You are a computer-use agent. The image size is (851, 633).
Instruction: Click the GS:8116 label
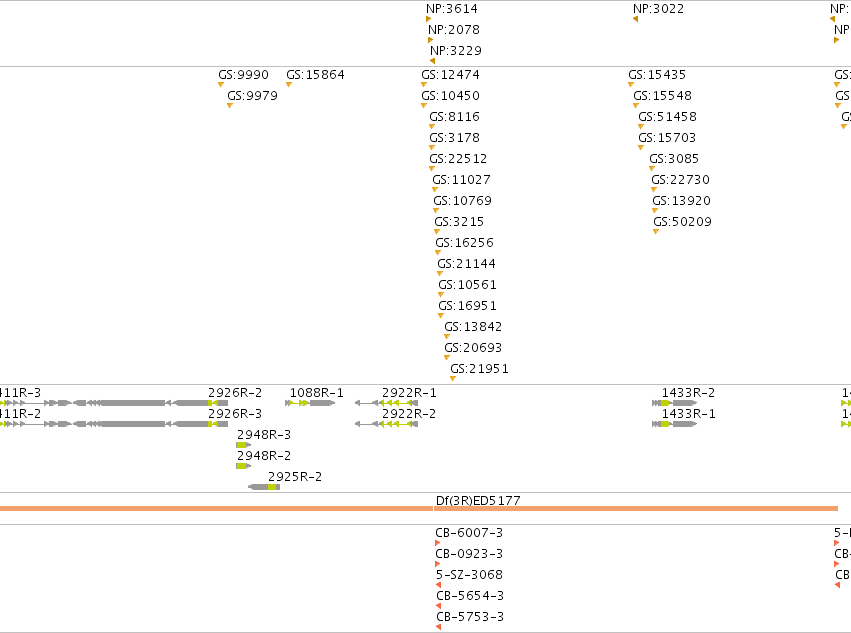(455, 117)
